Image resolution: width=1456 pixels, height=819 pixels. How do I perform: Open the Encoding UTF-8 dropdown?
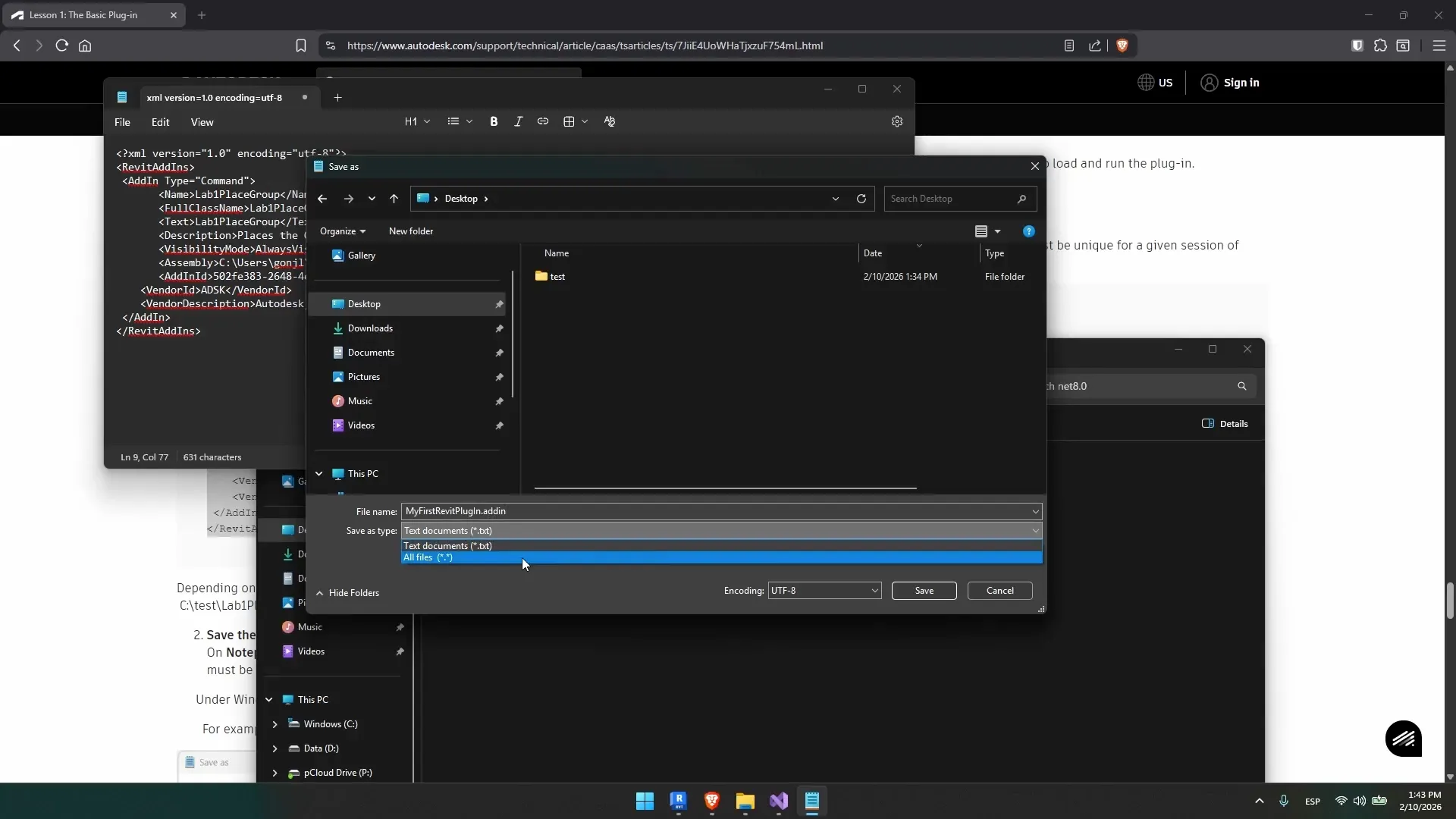pos(824,591)
